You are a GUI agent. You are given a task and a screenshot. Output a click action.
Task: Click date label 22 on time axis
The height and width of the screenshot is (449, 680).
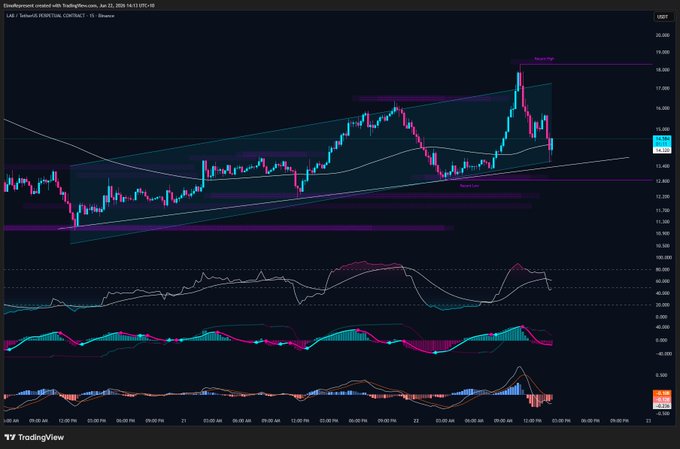(x=416, y=421)
